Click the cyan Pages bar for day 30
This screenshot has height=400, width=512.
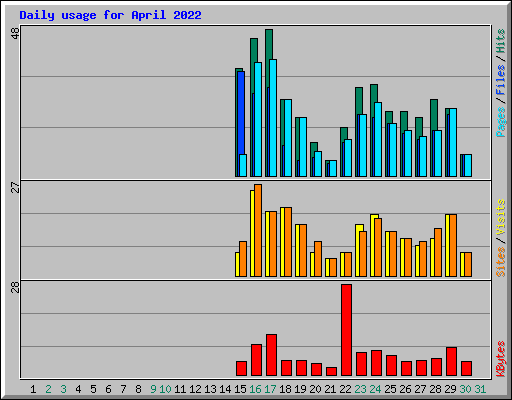tap(468, 166)
